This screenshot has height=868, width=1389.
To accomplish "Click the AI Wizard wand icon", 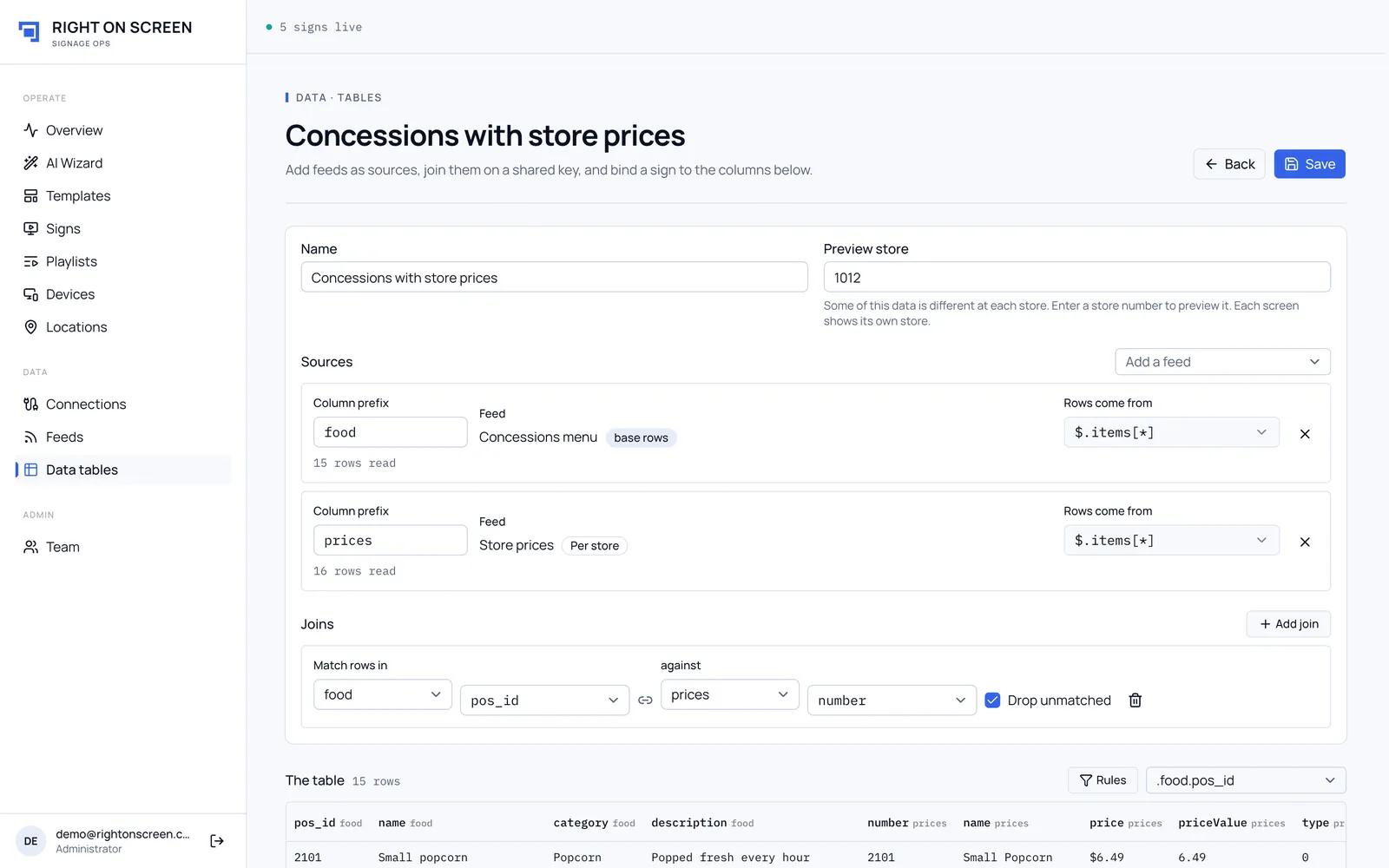I will coord(30,163).
